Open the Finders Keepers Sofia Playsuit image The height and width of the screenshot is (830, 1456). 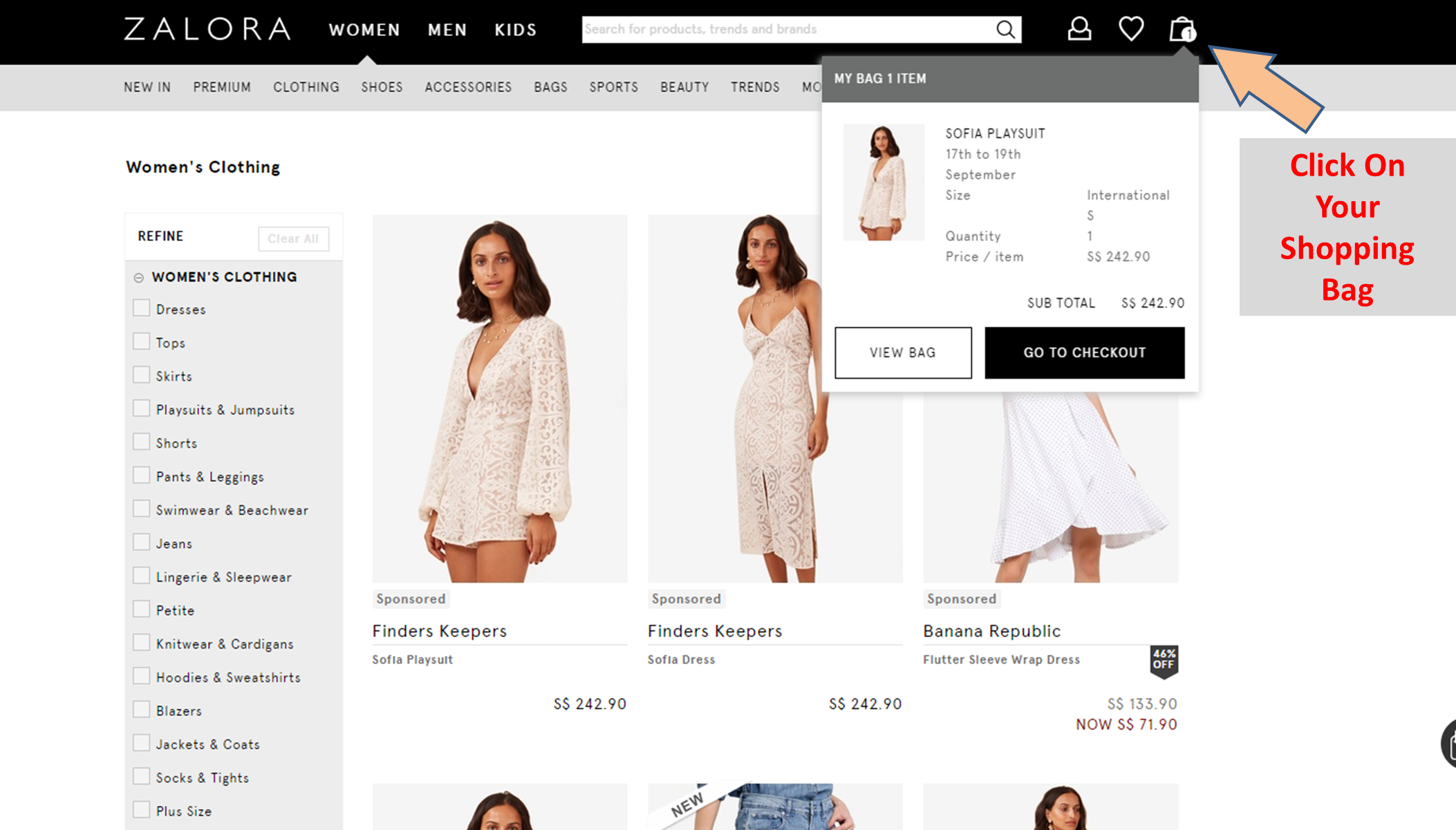500,398
